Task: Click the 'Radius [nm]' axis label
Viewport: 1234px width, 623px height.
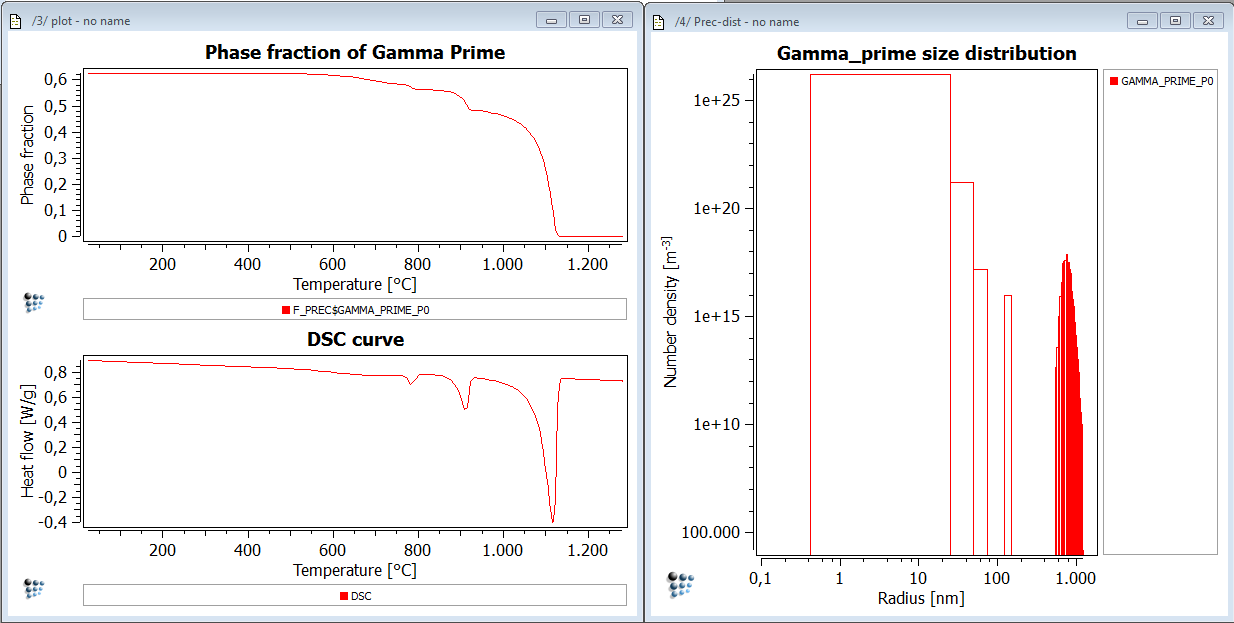Action: click(x=919, y=599)
